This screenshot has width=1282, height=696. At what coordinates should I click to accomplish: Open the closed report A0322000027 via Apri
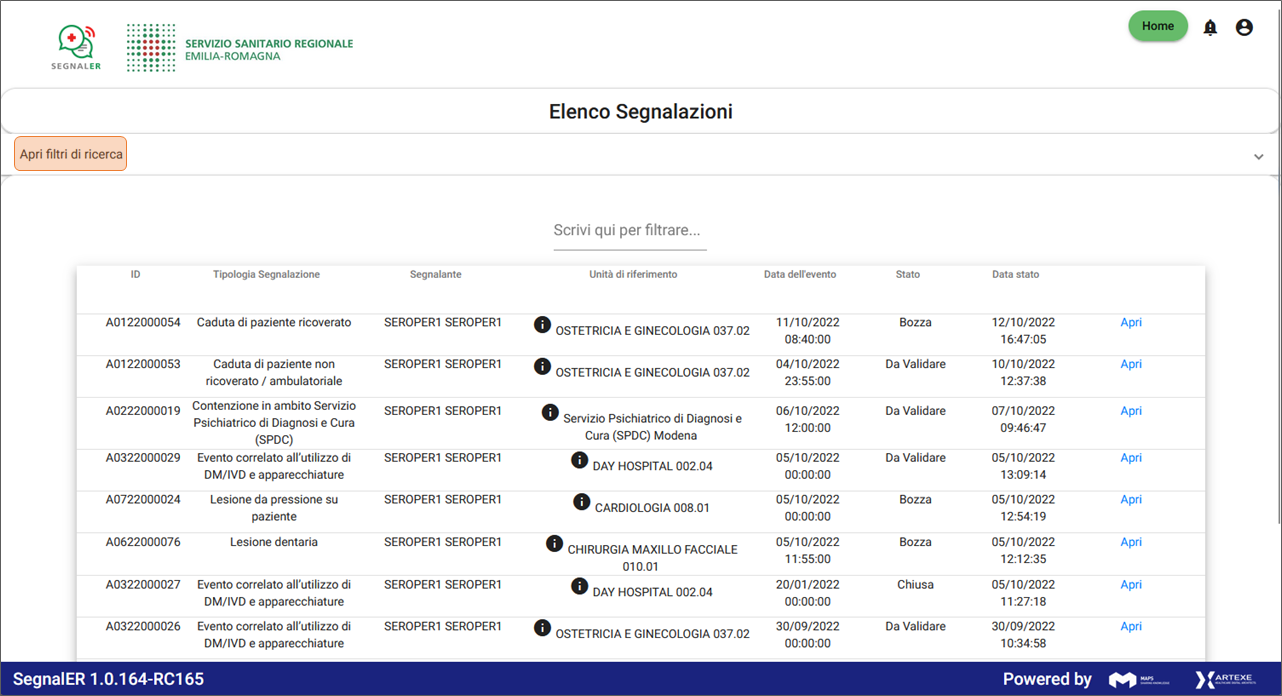(1131, 584)
